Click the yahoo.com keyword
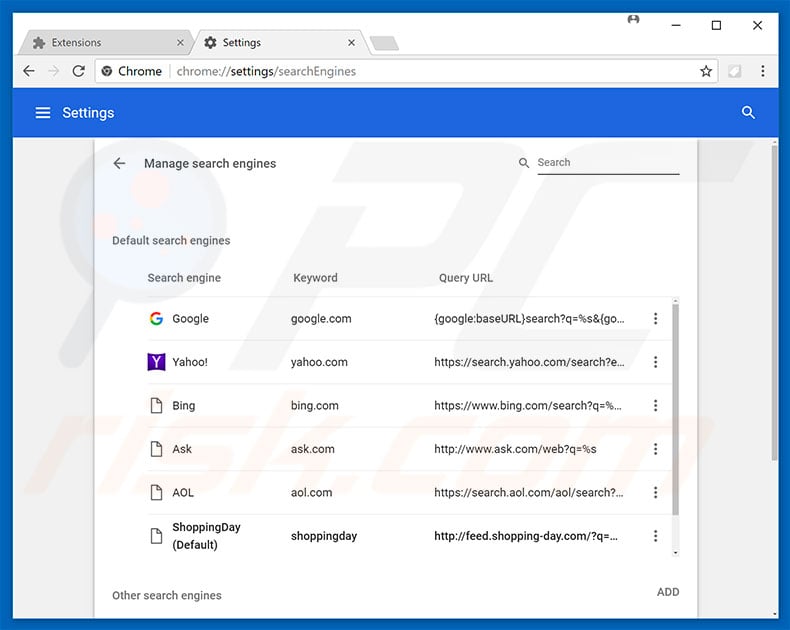This screenshot has width=790, height=630. point(319,362)
